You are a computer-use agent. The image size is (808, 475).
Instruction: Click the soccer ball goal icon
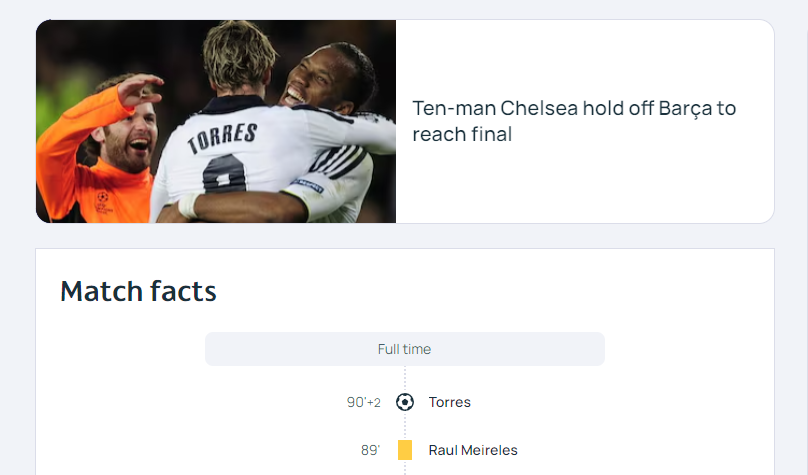(x=405, y=402)
